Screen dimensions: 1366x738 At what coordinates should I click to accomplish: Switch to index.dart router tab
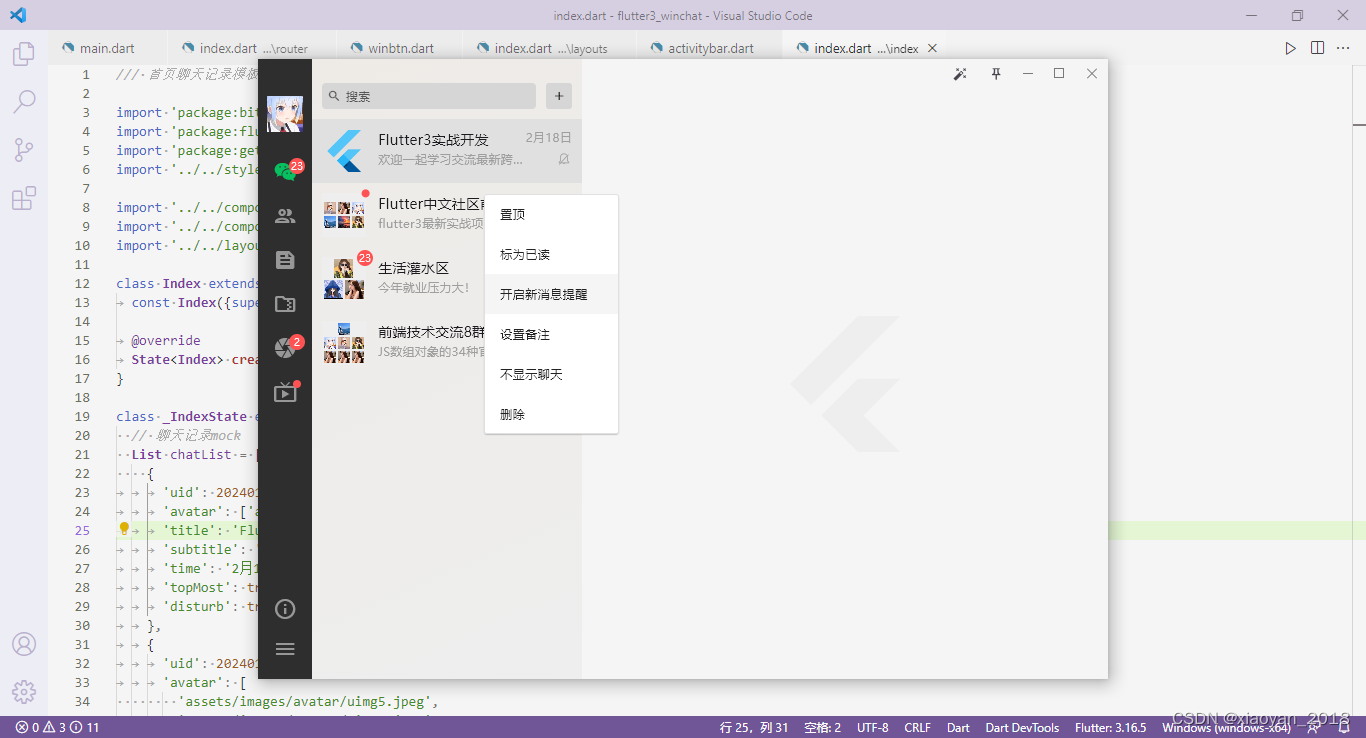pyautogui.click(x=253, y=48)
